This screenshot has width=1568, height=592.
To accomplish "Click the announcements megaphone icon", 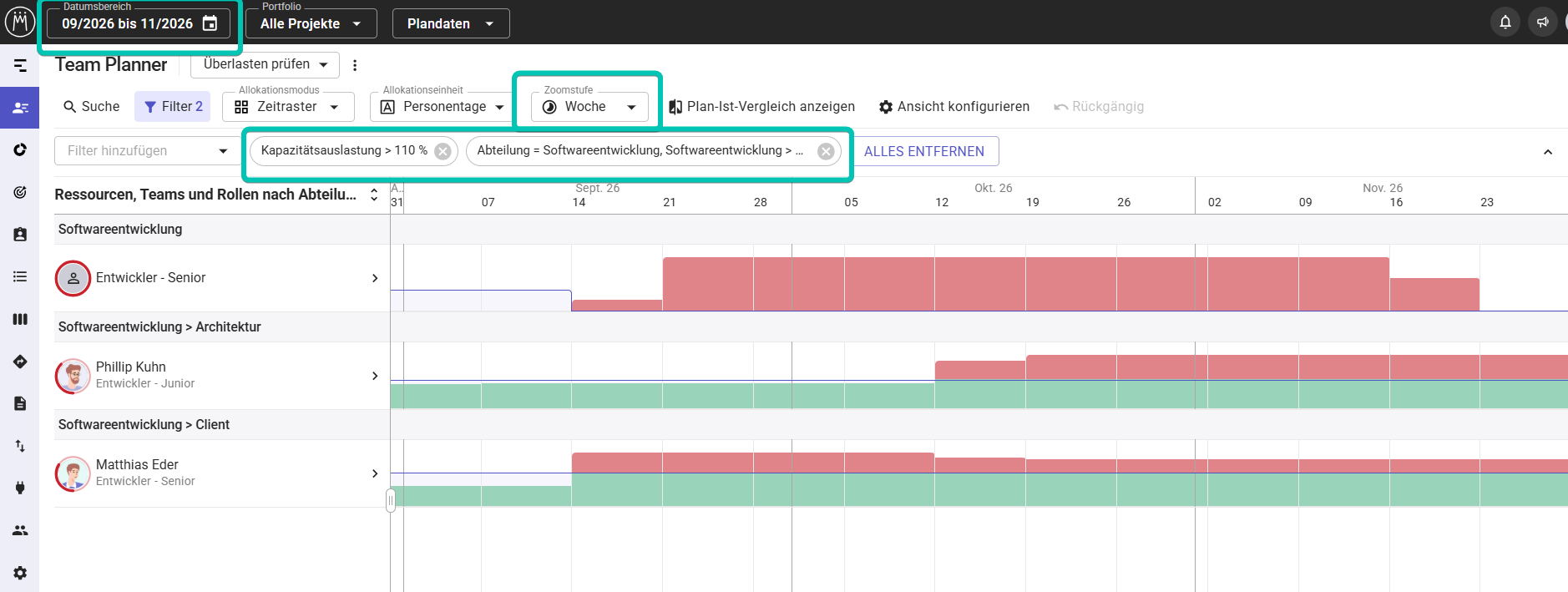I will pyautogui.click(x=1542, y=23).
